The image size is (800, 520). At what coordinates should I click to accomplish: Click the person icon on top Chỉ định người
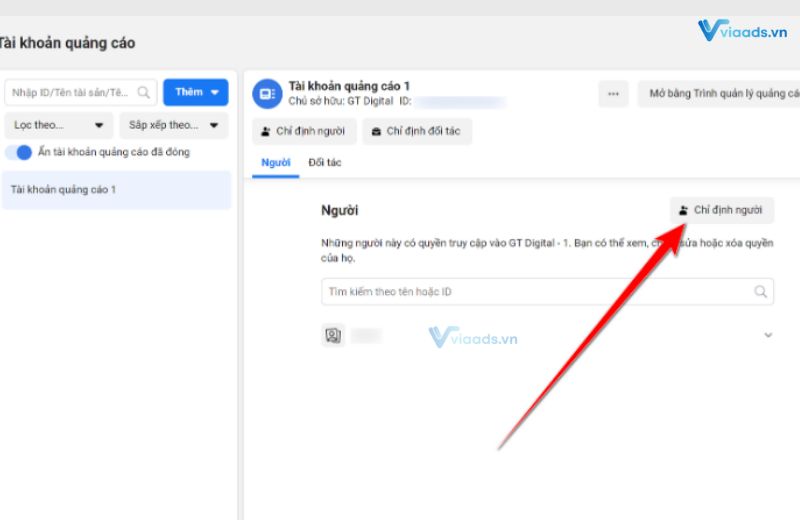267,131
